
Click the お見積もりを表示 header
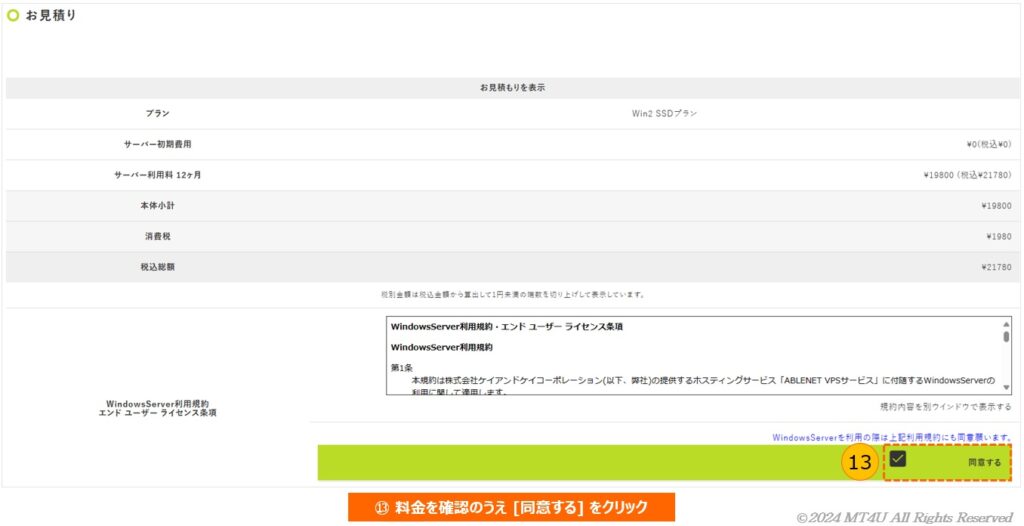(x=512, y=88)
